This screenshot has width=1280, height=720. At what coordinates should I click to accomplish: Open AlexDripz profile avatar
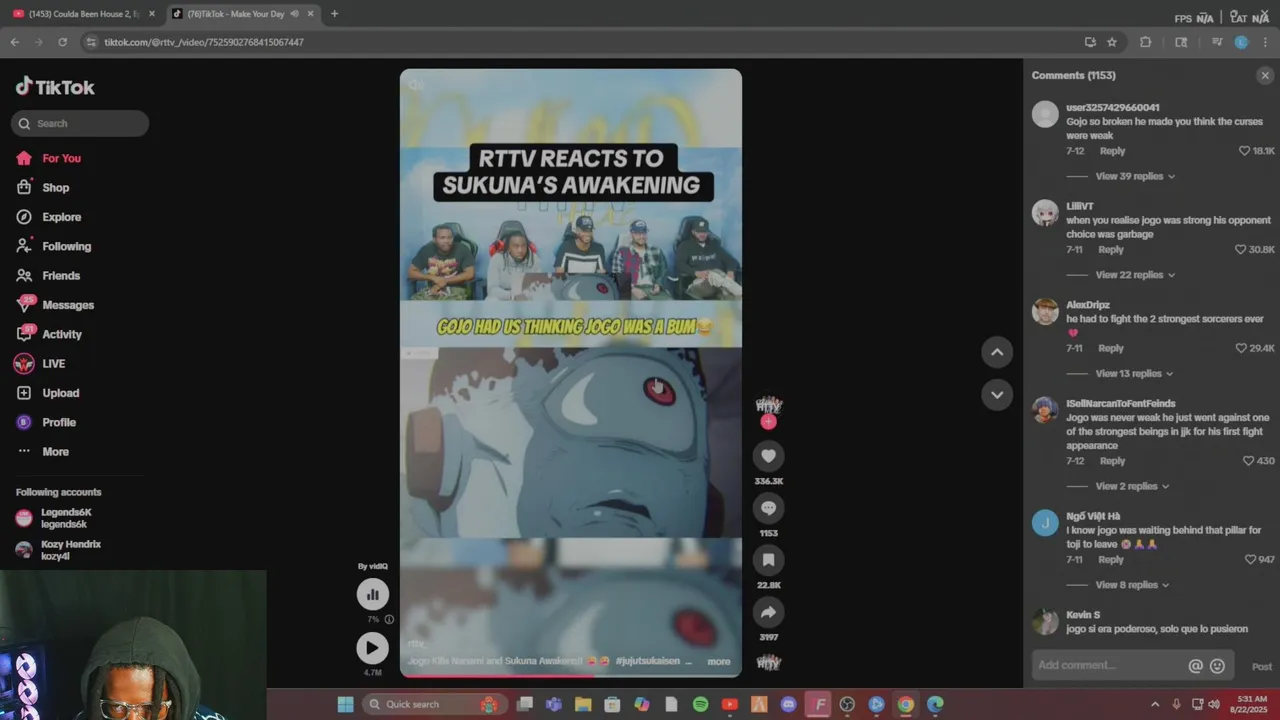[1045, 311]
